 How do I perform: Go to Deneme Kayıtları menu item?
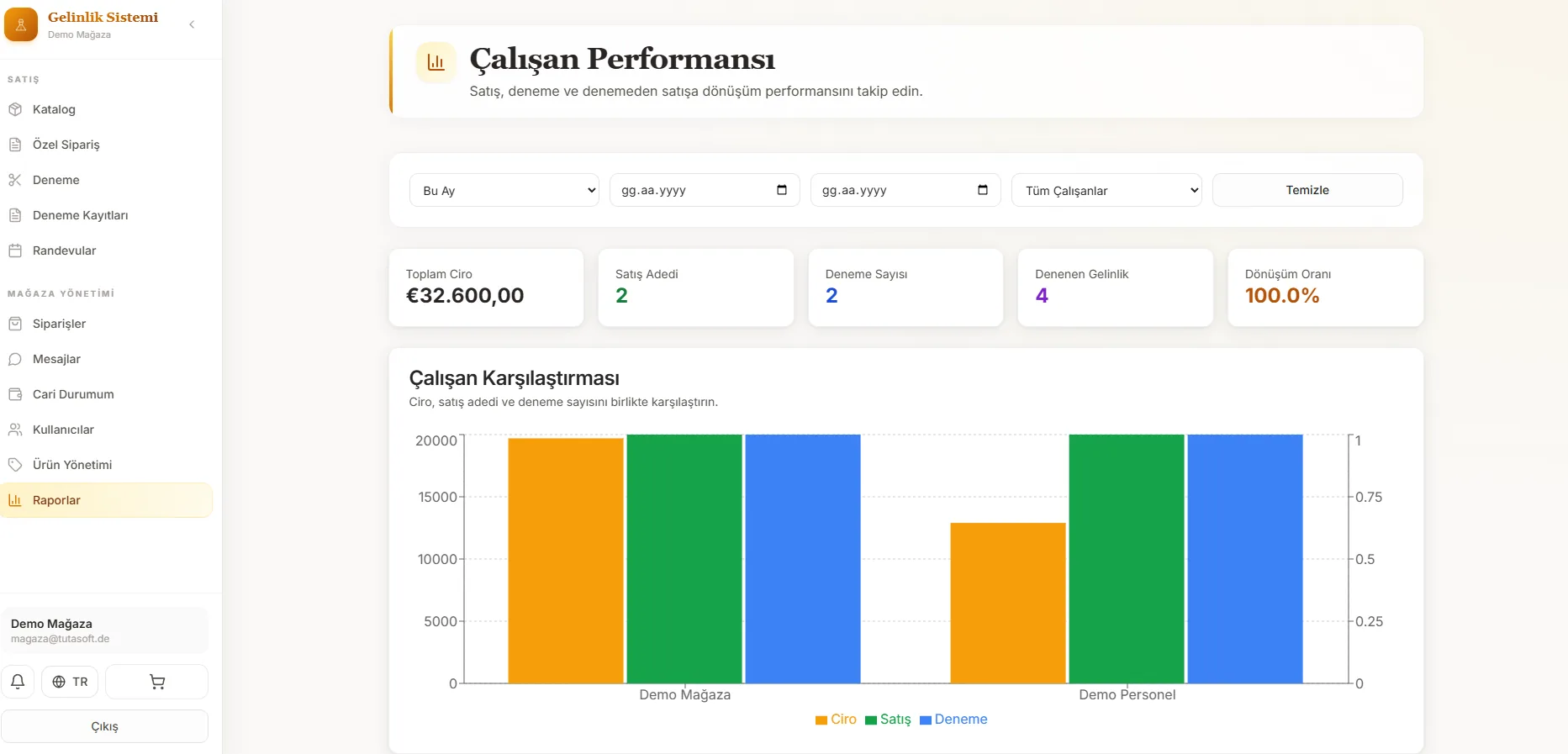coord(106,215)
